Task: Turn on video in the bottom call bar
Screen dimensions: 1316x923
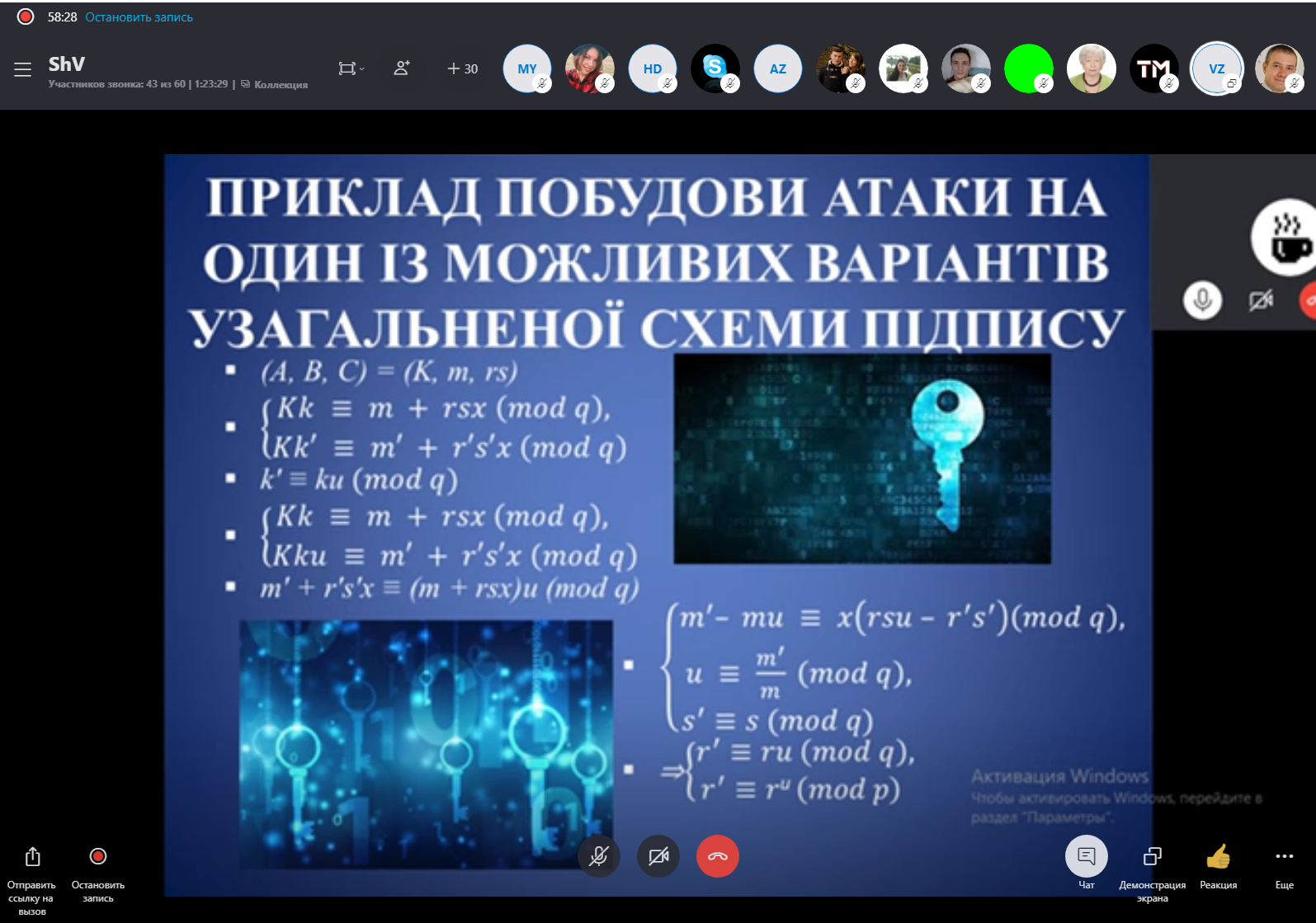Action: tap(658, 856)
